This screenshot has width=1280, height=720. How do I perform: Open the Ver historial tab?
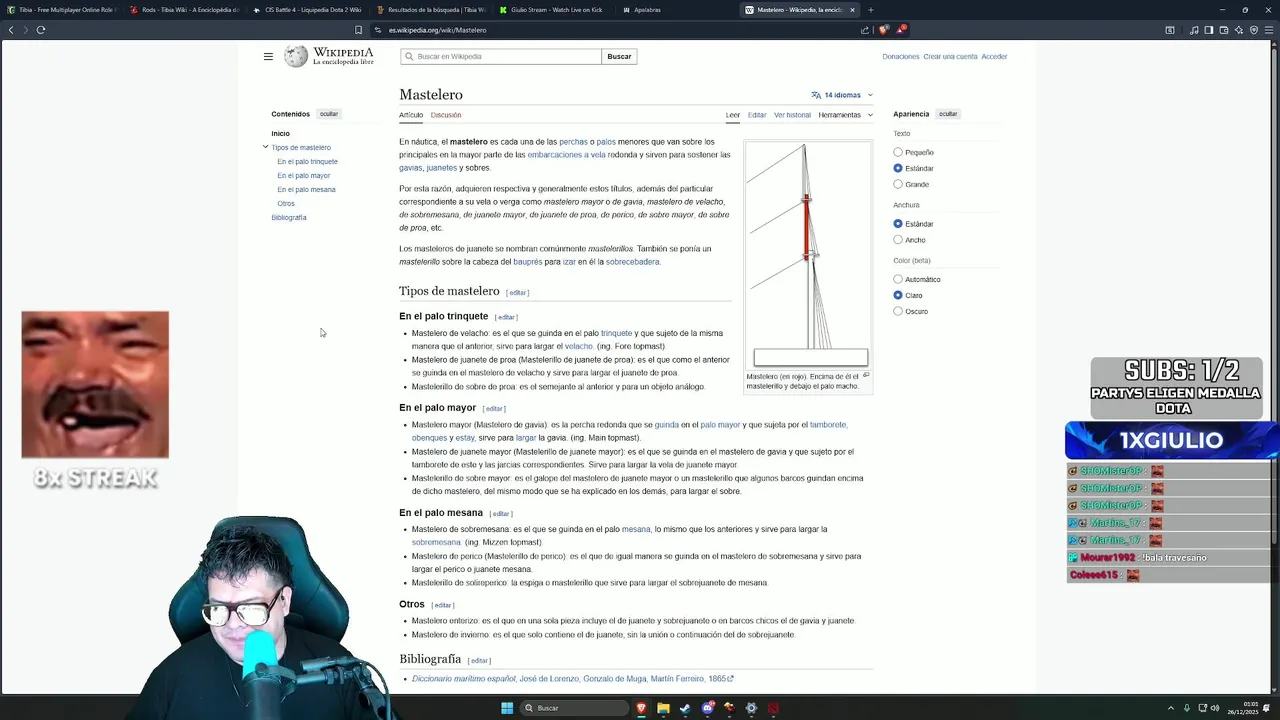click(792, 115)
